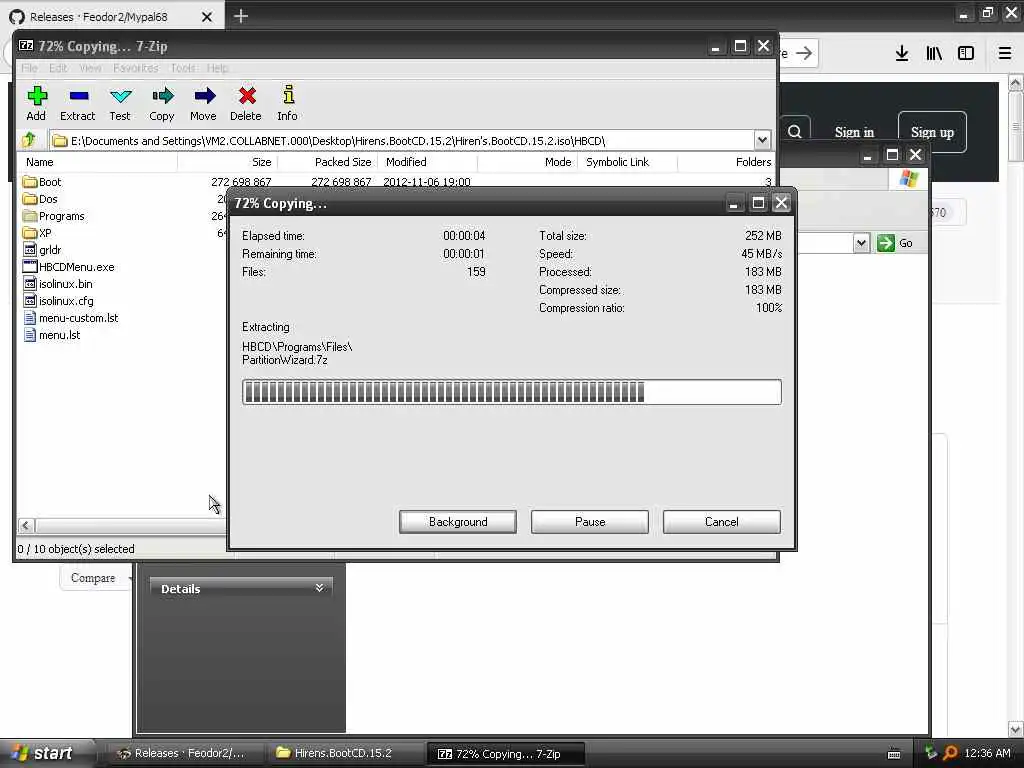Go up one folder level in 7-Zip

point(29,140)
